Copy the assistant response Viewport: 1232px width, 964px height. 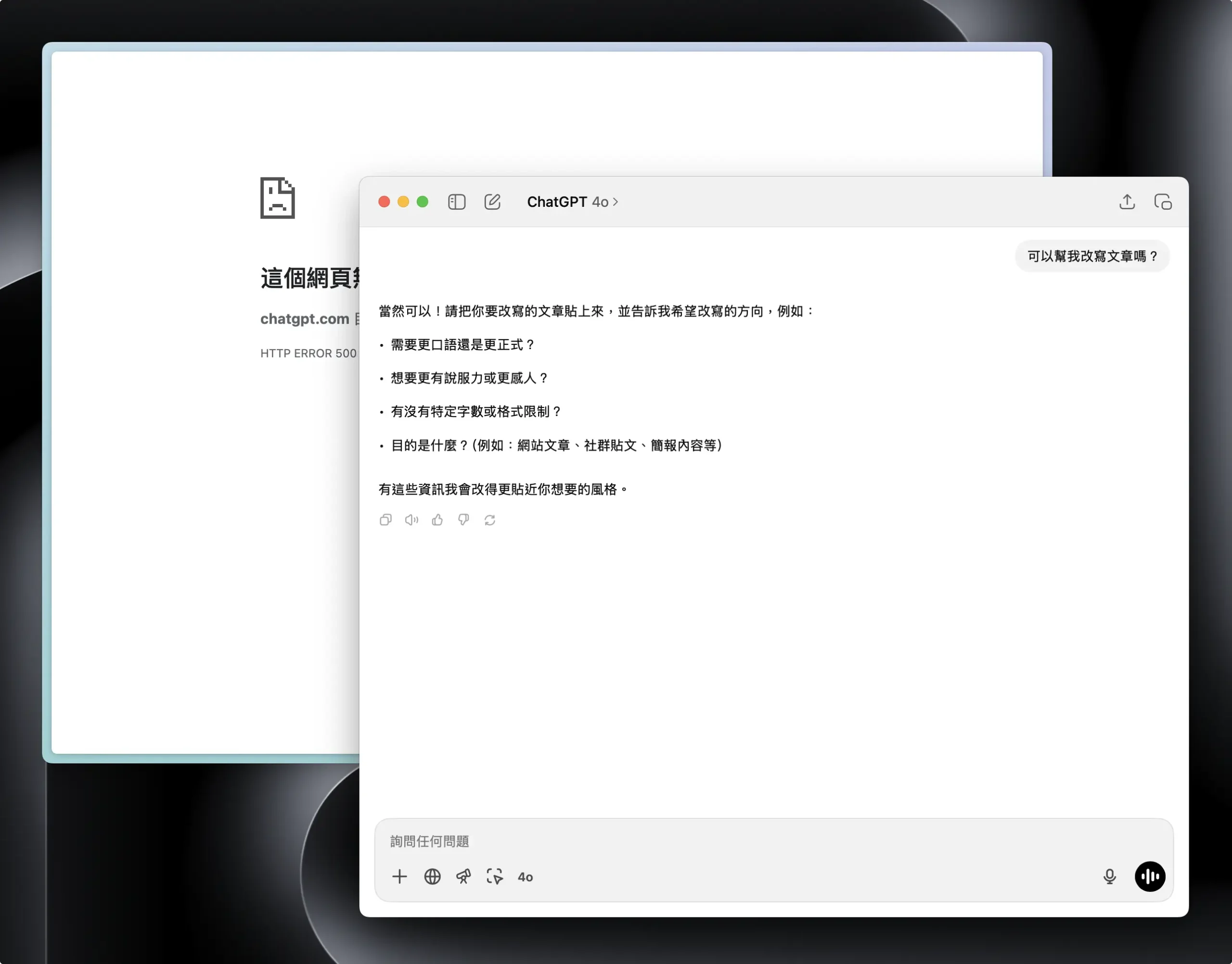click(385, 520)
